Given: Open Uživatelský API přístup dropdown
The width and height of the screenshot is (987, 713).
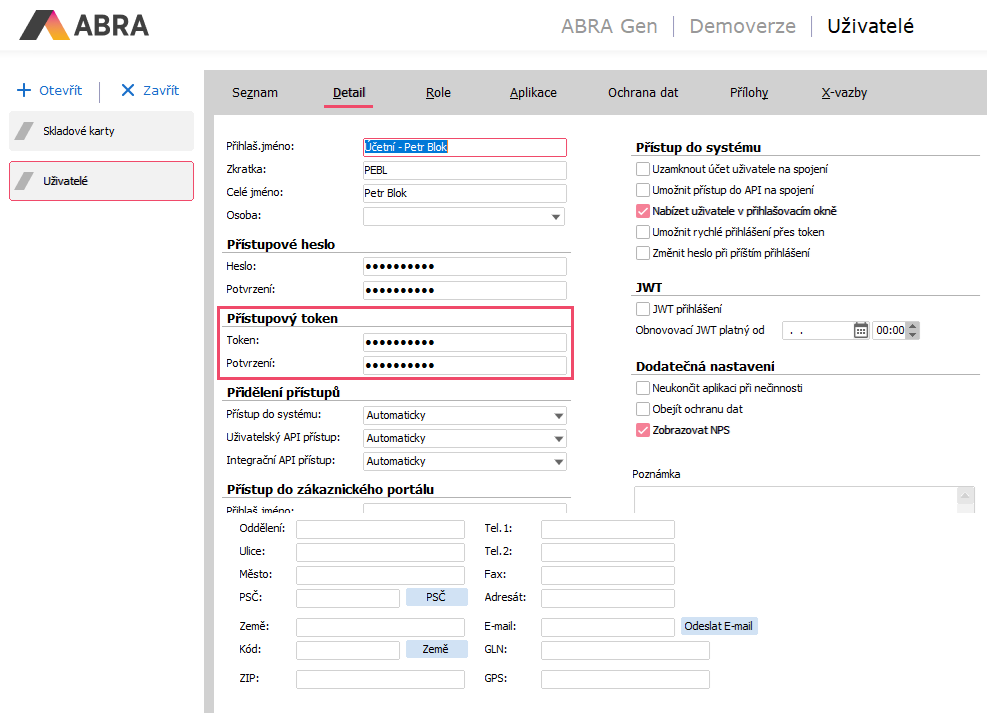Looking at the screenshot, I should coord(558,439).
